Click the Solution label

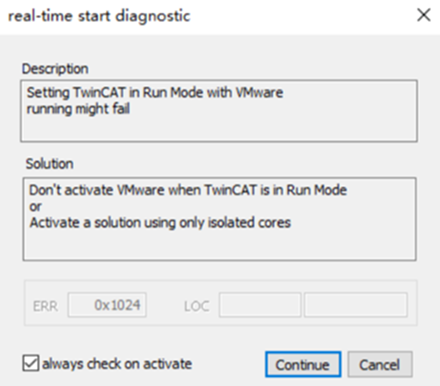point(50,164)
